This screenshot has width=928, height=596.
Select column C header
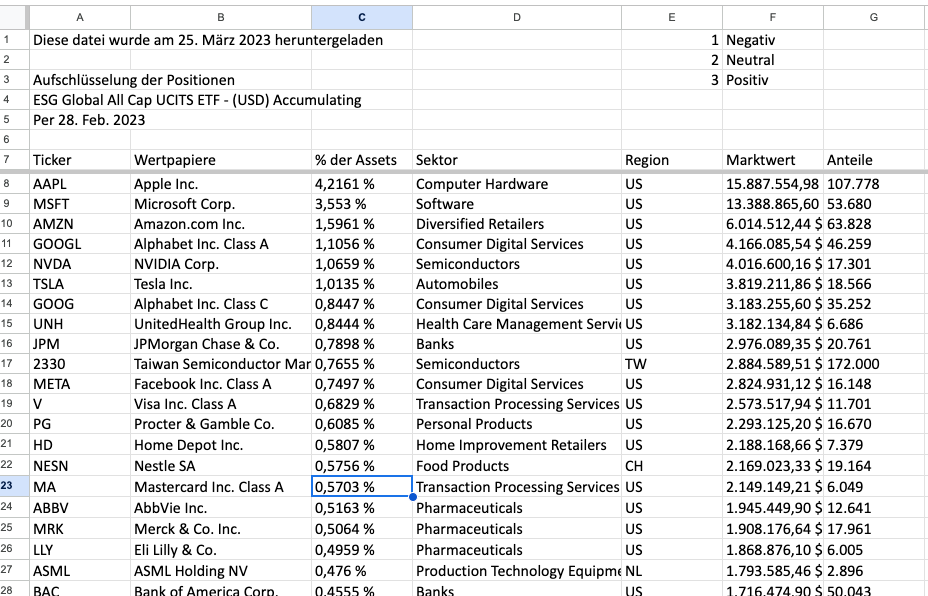[x=362, y=18]
